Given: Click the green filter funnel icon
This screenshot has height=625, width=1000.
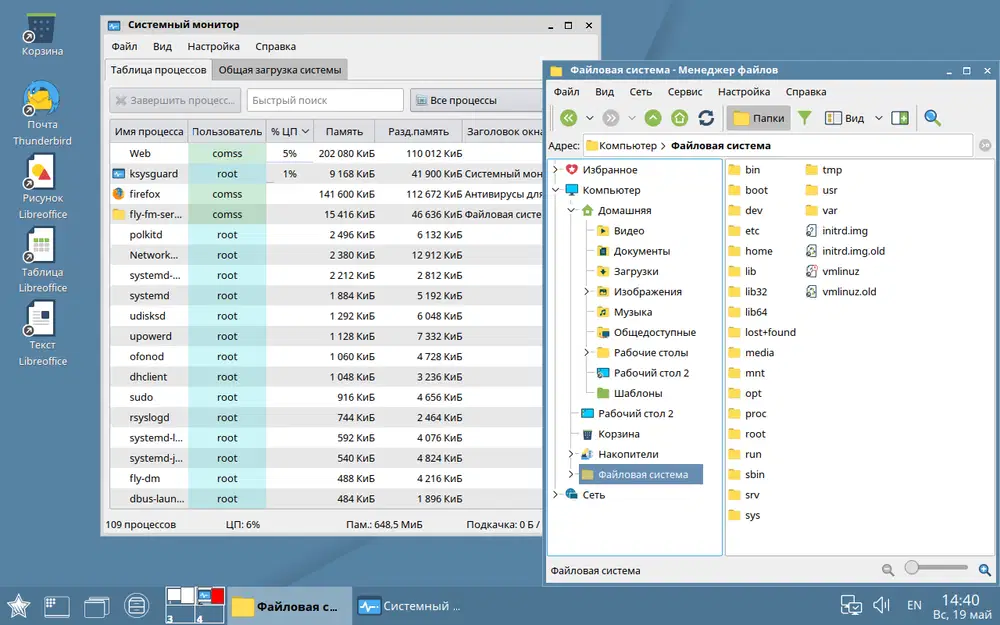Looking at the screenshot, I should click(x=804, y=118).
